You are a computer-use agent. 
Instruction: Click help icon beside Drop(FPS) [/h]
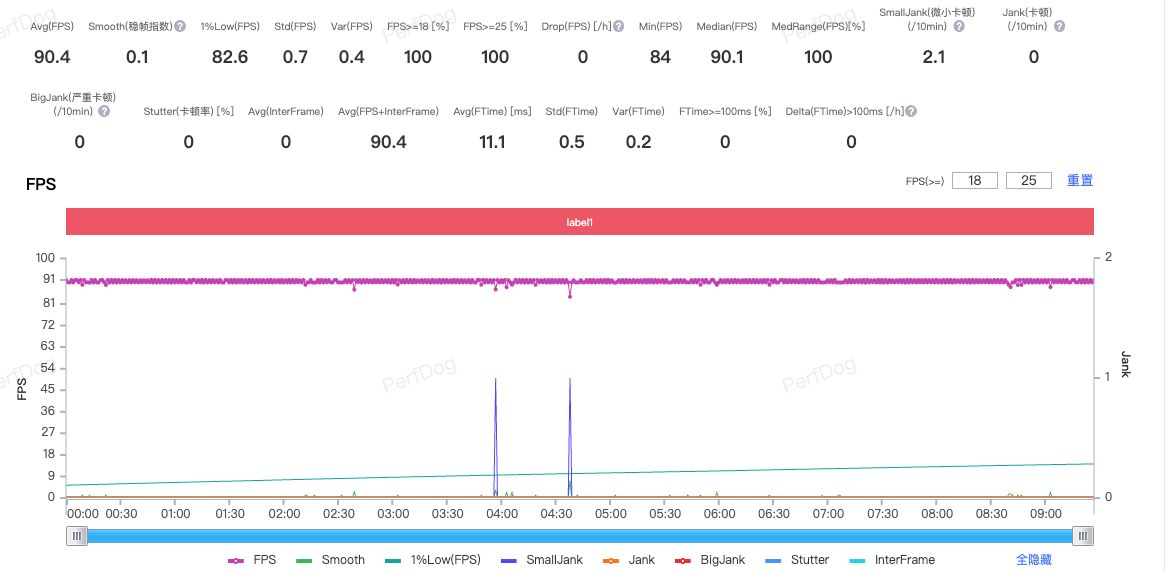point(620,26)
